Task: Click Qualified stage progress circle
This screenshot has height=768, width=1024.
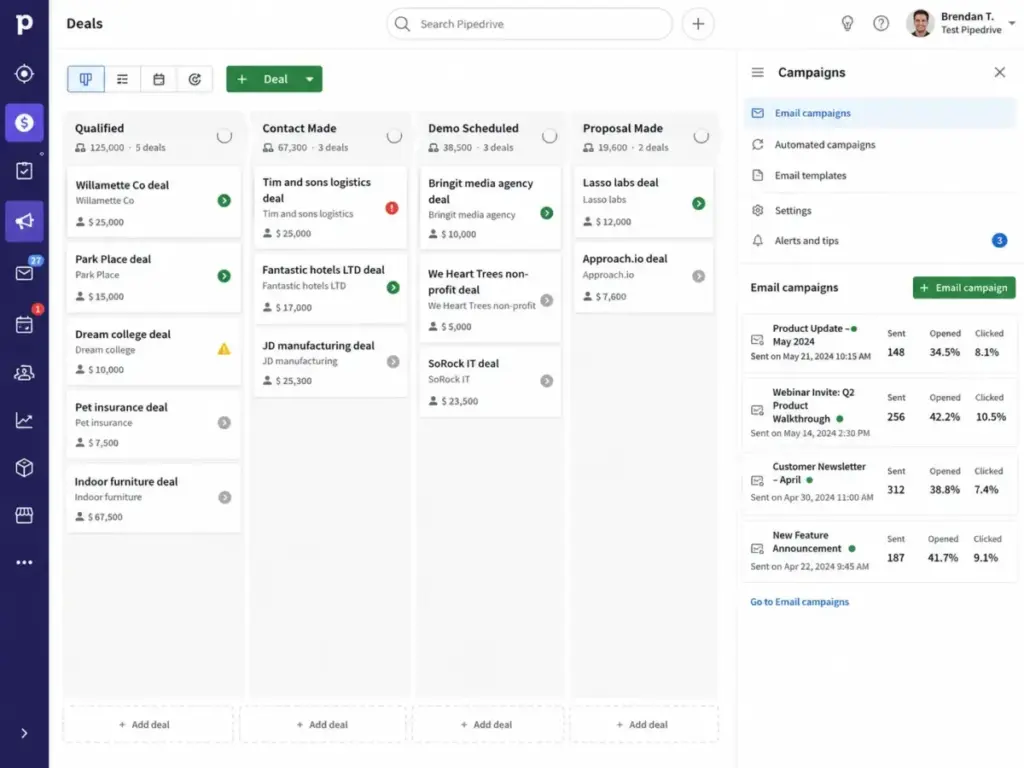Action: (x=224, y=136)
